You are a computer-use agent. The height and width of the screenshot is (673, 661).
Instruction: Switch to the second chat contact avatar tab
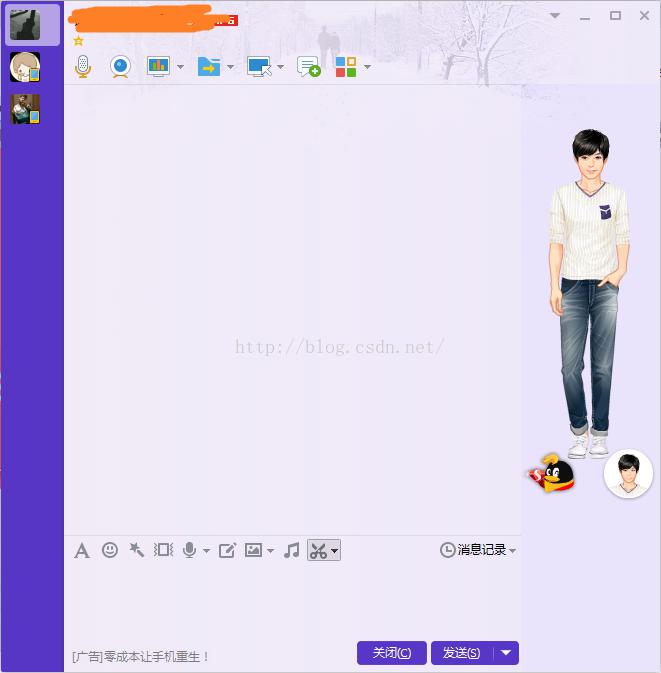coord(25,67)
